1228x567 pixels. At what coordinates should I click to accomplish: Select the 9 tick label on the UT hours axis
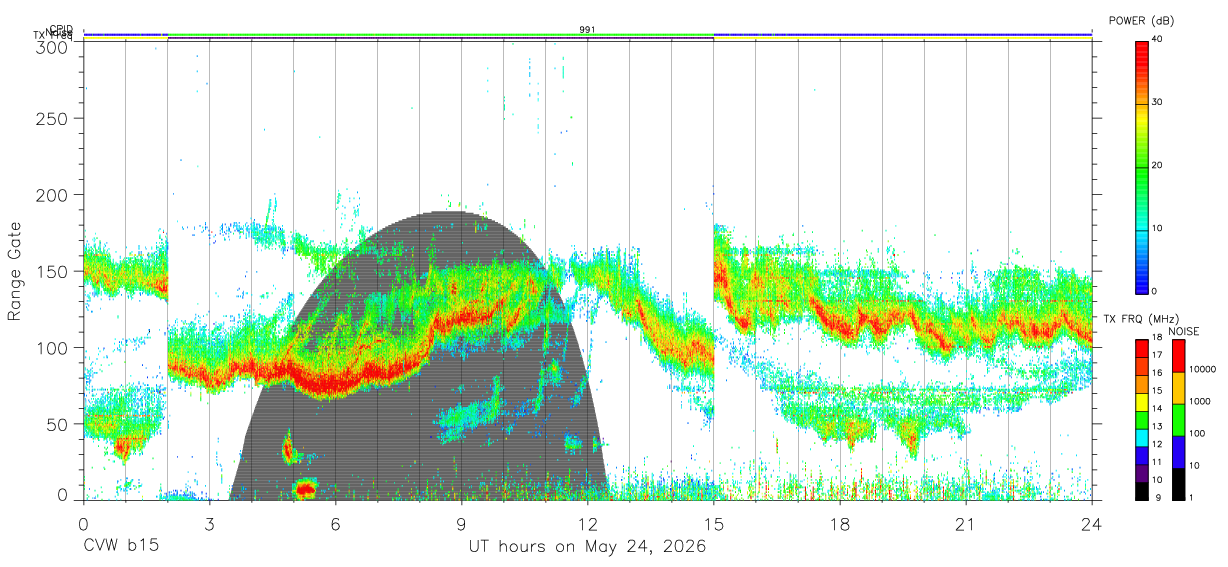coord(461,525)
